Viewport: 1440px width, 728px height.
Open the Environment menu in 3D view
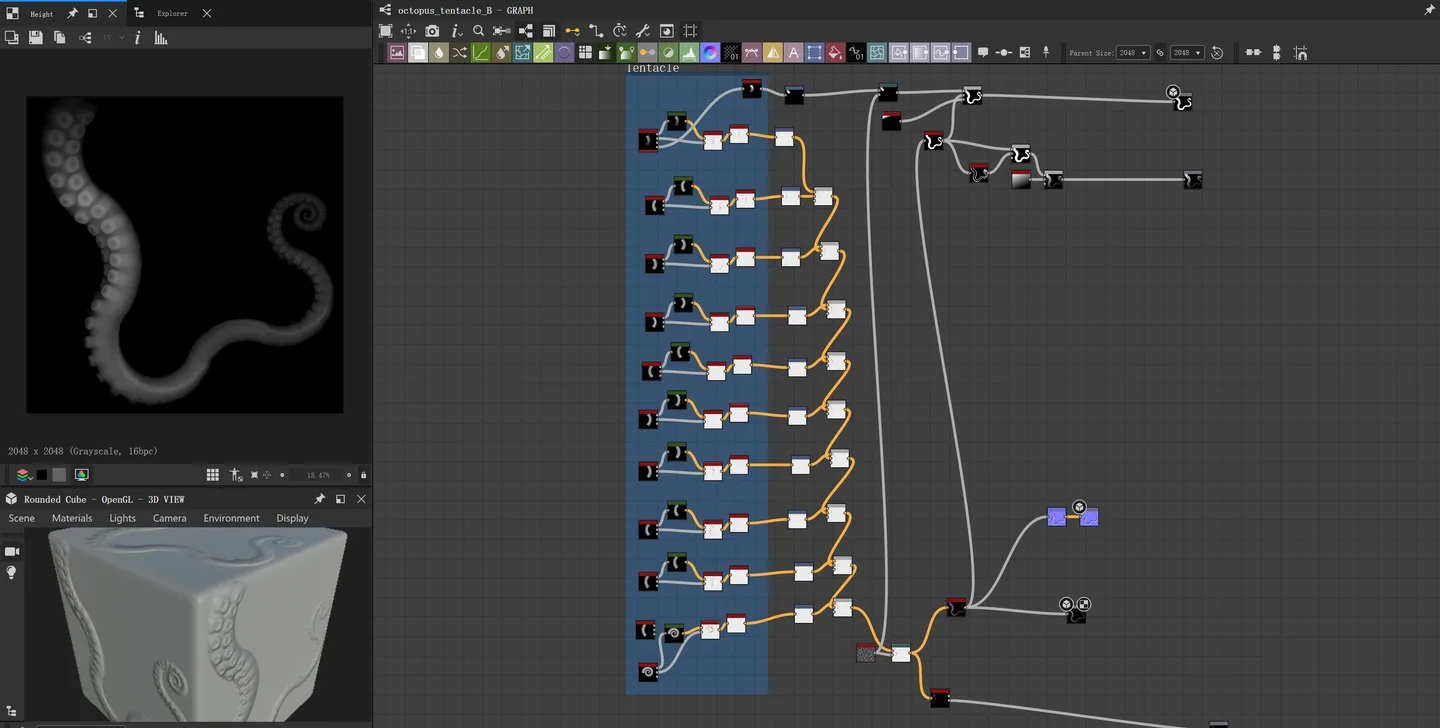click(231, 518)
